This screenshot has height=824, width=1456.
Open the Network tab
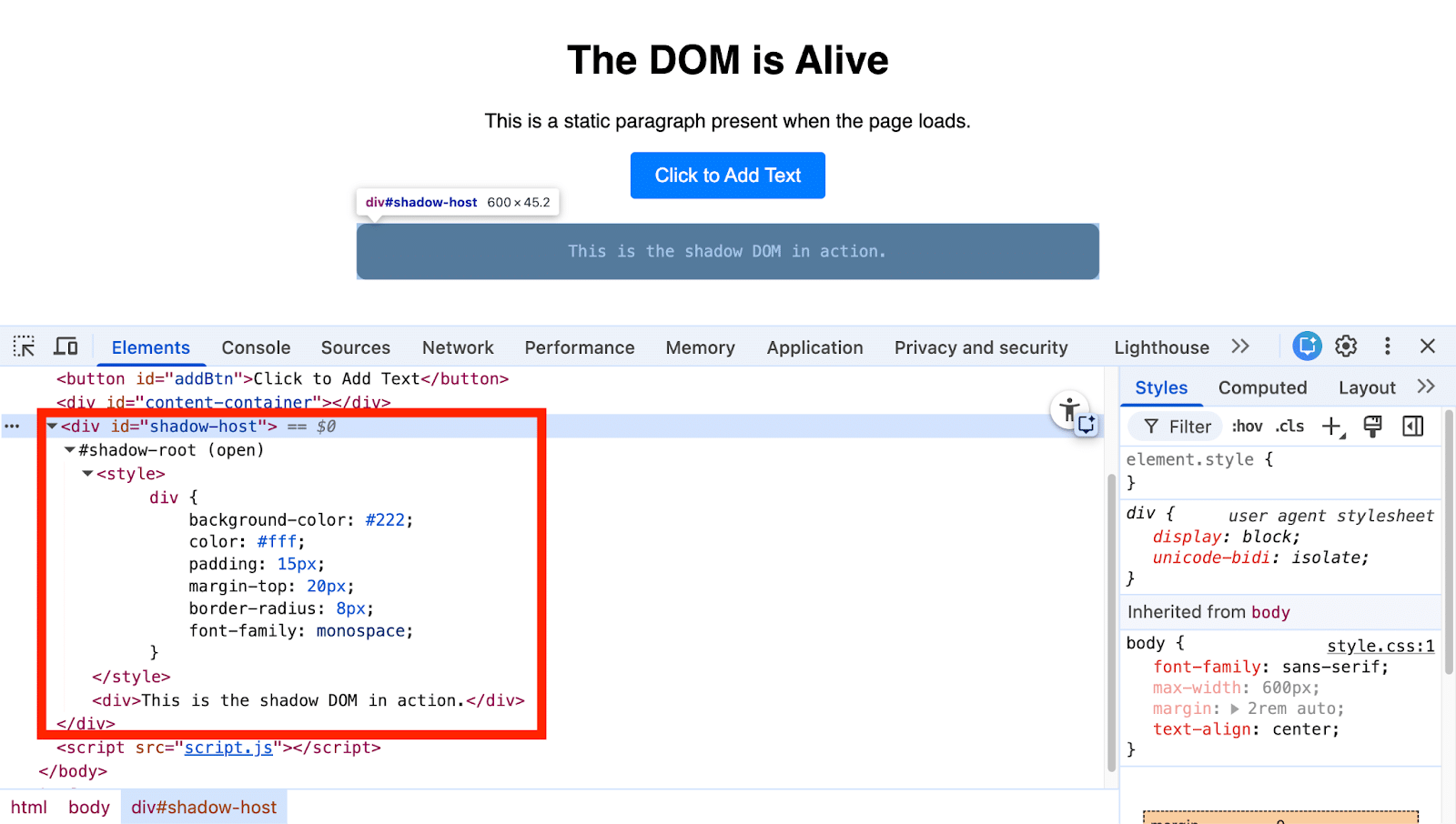(x=458, y=347)
